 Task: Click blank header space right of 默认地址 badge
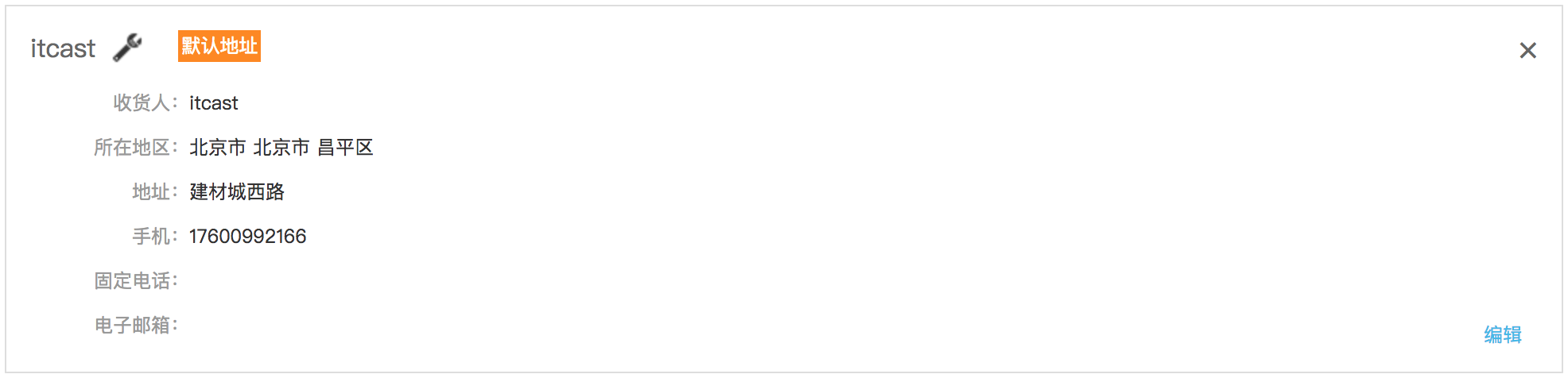click(x=875, y=48)
